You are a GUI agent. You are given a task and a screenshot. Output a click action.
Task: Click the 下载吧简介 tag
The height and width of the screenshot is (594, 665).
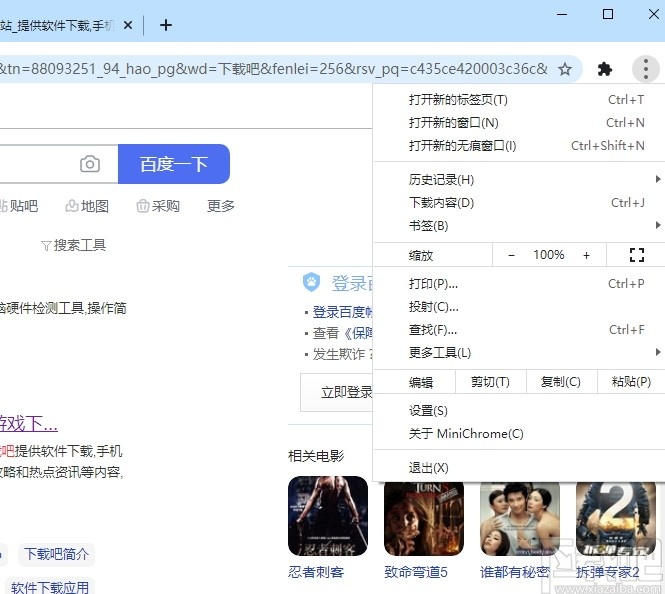[56, 554]
